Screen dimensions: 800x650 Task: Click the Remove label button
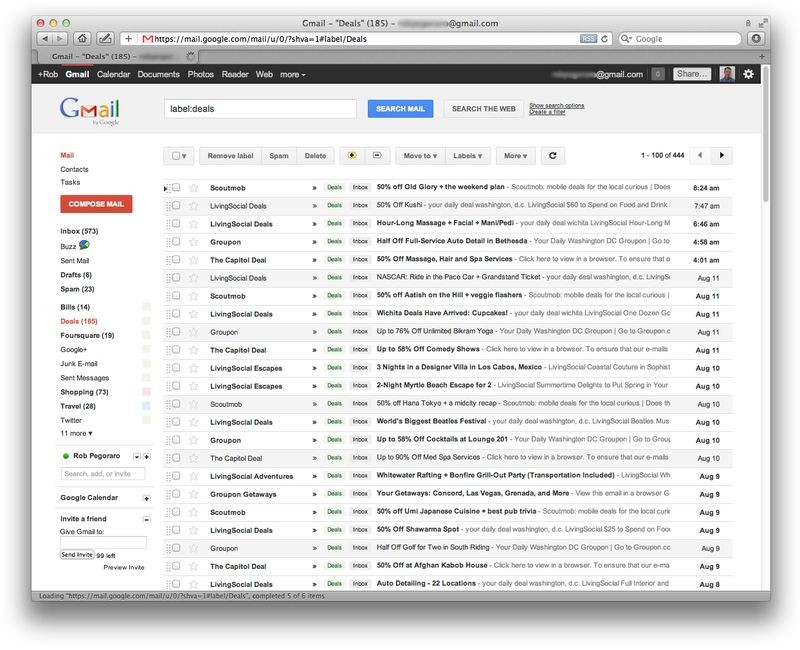(x=231, y=156)
